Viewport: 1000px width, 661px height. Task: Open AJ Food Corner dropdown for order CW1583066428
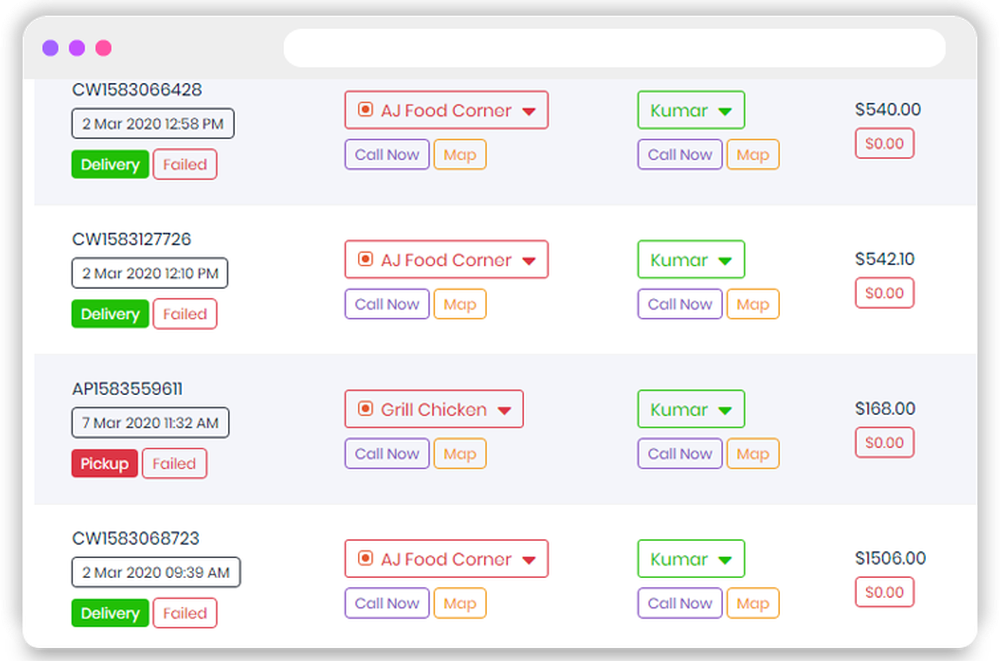tap(446, 110)
